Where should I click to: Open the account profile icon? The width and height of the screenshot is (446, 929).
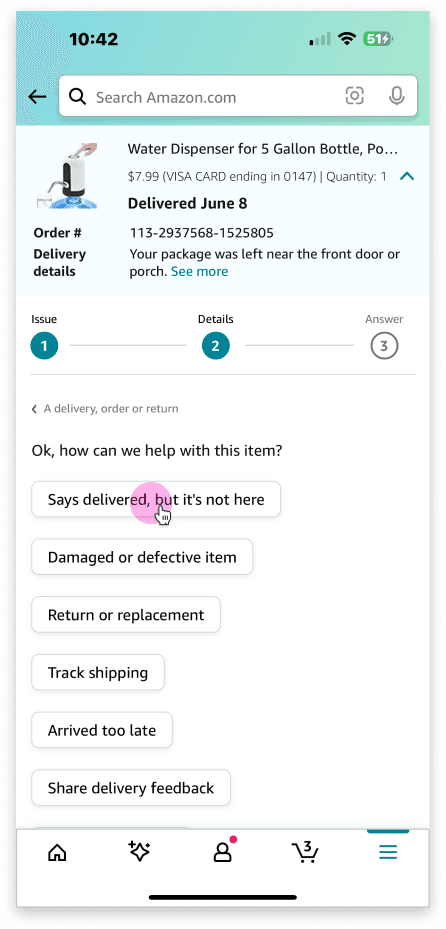coord(223,851)
